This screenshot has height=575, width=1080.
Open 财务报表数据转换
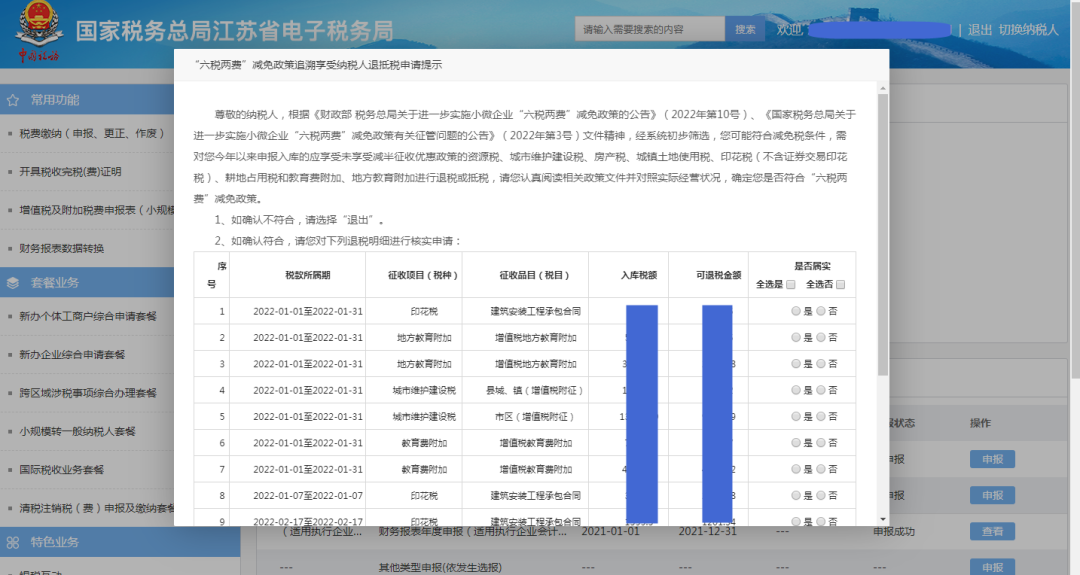tap(61, 249)
